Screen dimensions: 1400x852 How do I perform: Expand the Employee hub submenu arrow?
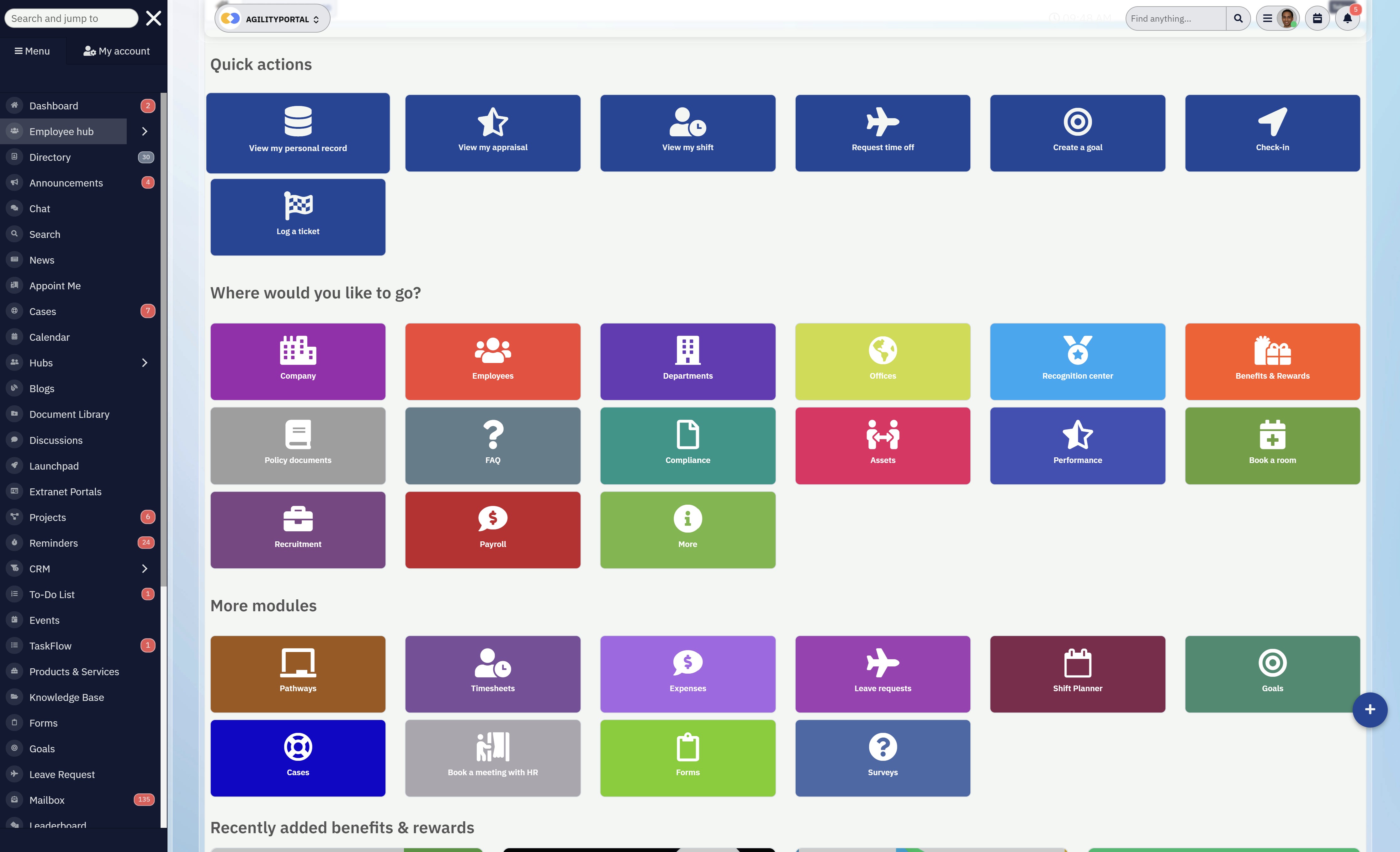pos(144,131)
